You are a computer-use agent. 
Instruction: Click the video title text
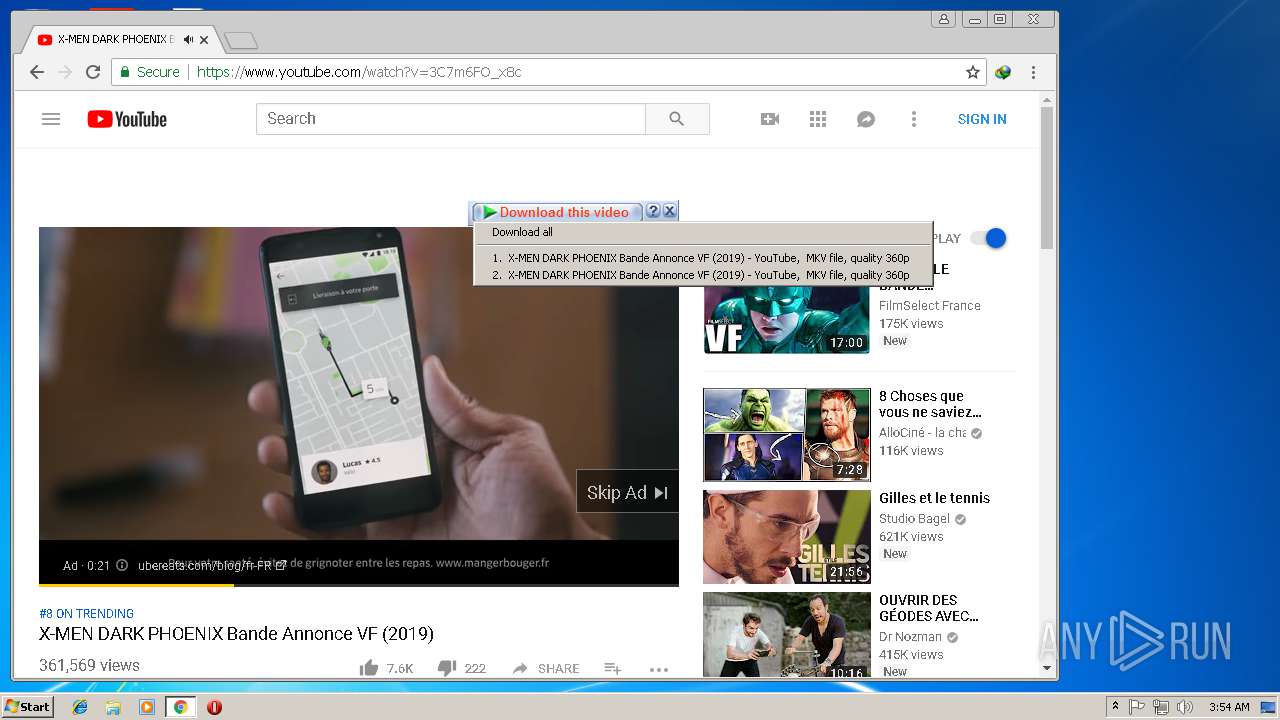click(236, 634)
